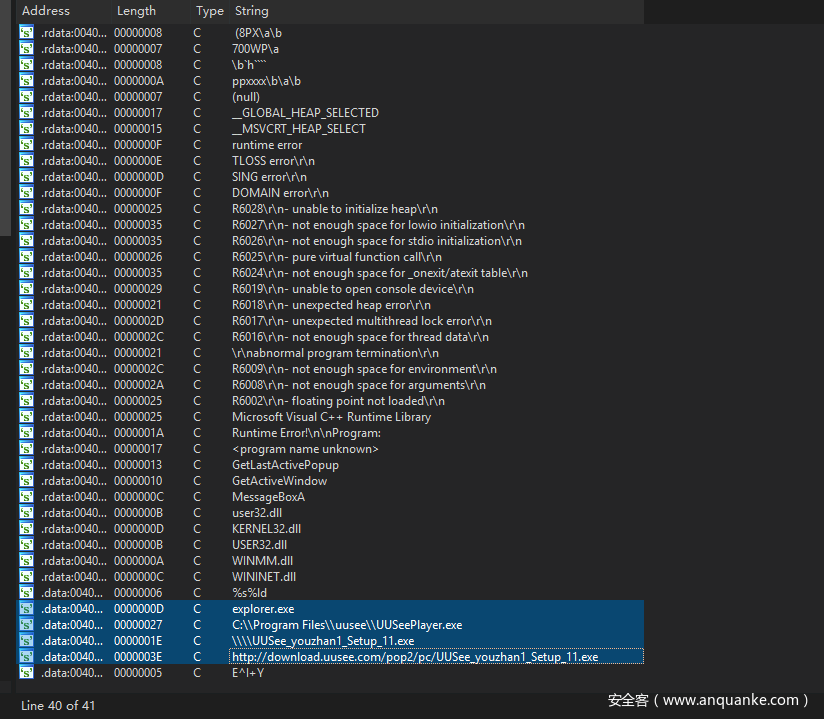The width and height of the screenshot is (824, 719).
Task: Sort list by Length column header
Action: tap(136, 11)
